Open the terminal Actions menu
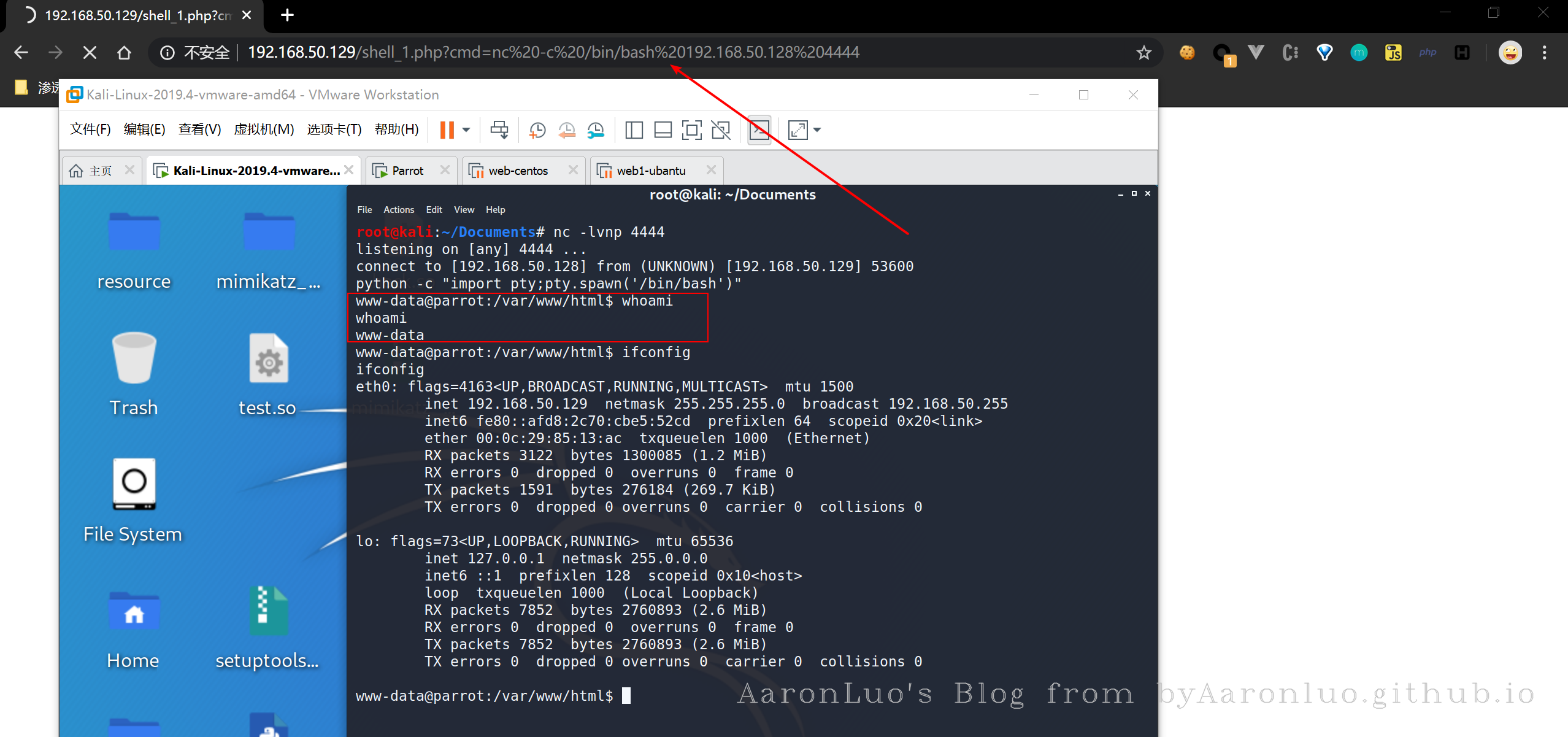Viewport: 1568px width, 737px height. click(x=398, y=210)
